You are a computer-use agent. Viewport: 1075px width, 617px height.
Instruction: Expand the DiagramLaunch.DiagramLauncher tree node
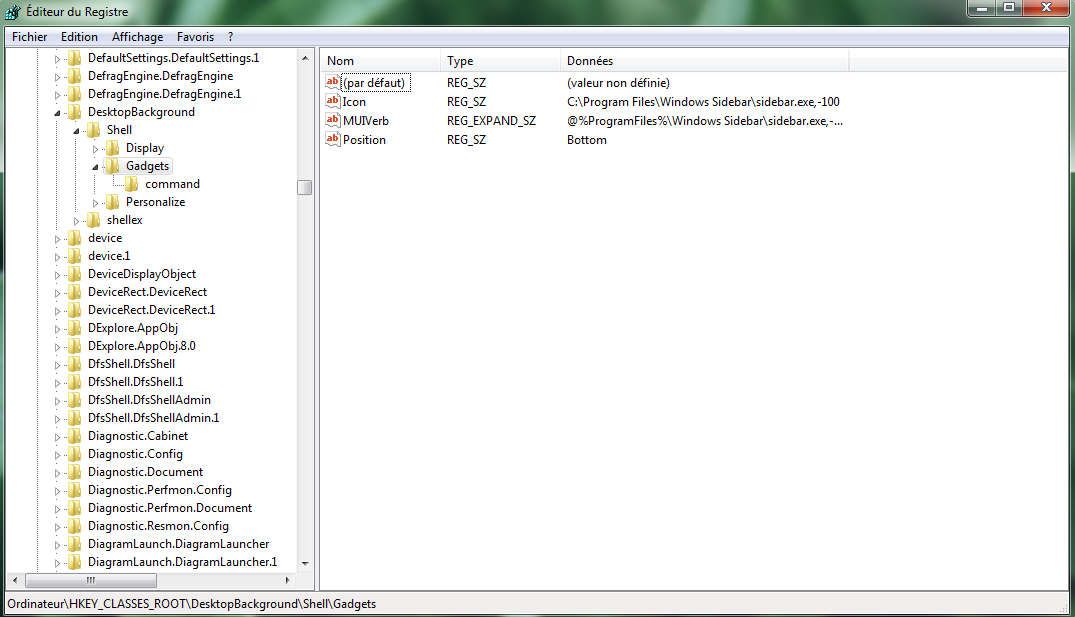pos(58,544)
